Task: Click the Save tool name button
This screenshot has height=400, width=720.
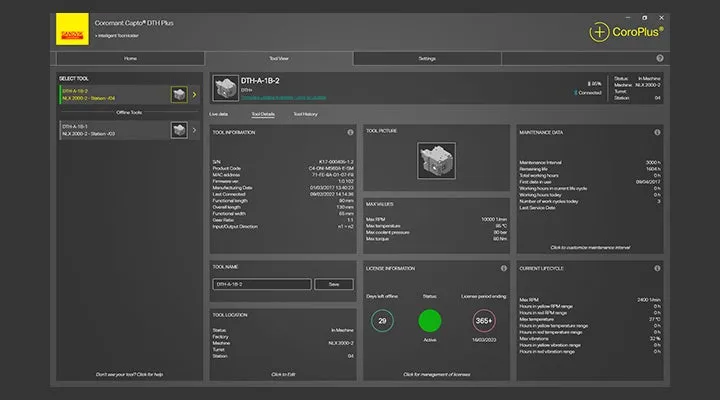Action: (334, 284)
